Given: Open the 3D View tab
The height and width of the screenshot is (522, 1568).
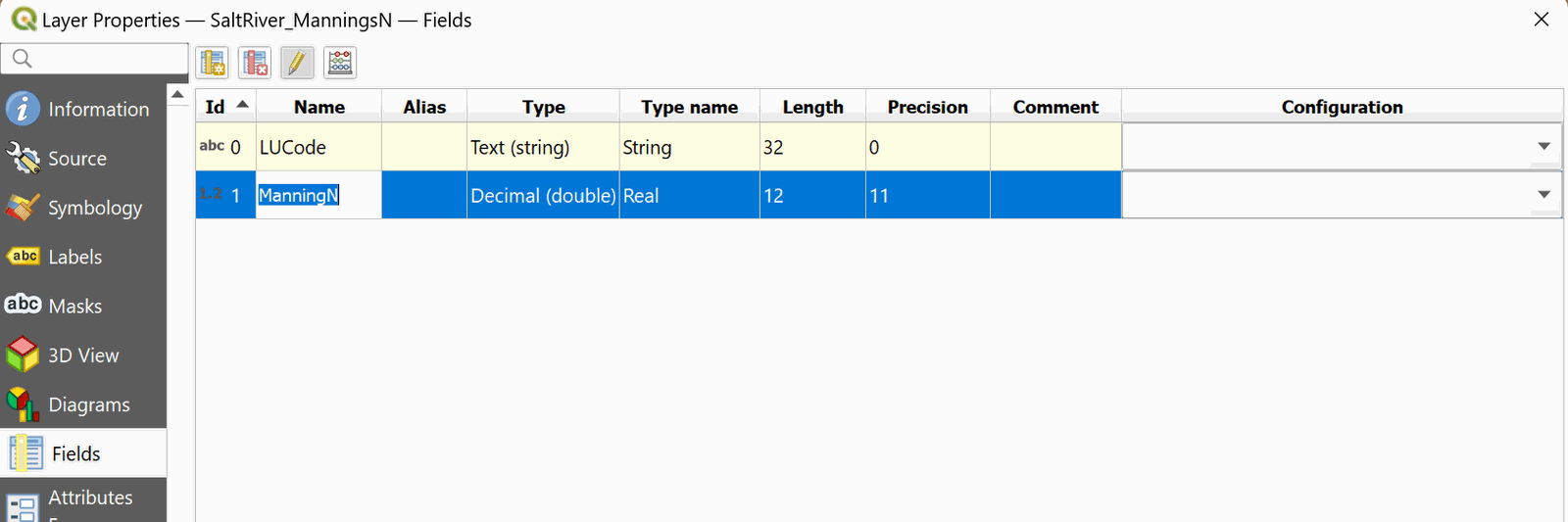Looking at the screenshot, I should click(83, 356).
